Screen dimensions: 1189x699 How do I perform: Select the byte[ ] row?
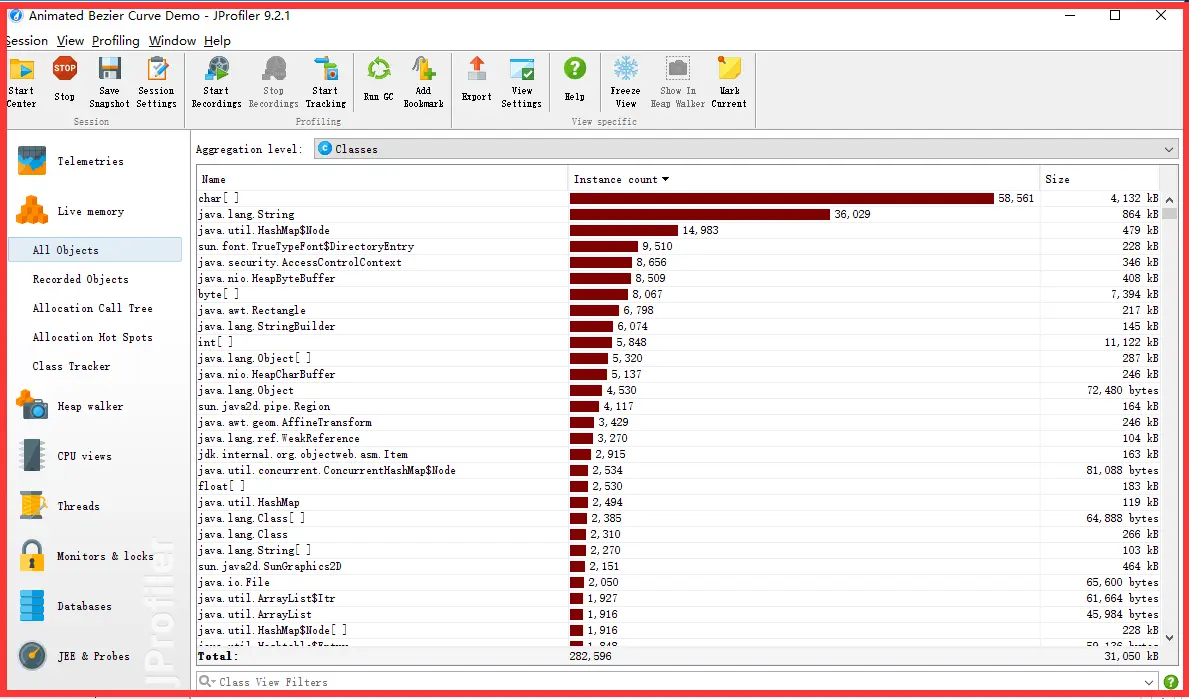pyautogui.click(x=679, y=294)
